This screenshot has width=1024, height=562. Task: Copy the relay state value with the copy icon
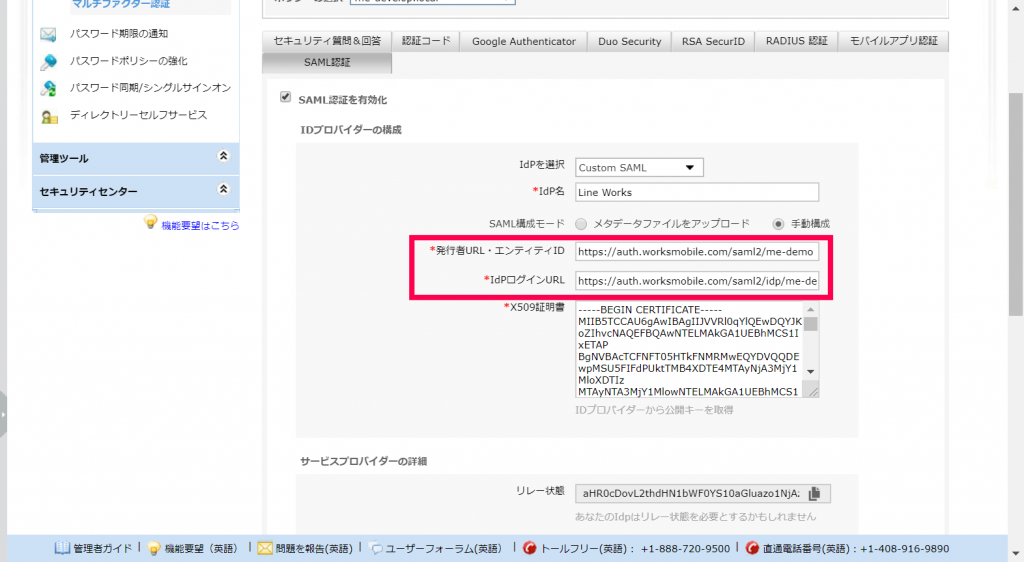(814, 493)
